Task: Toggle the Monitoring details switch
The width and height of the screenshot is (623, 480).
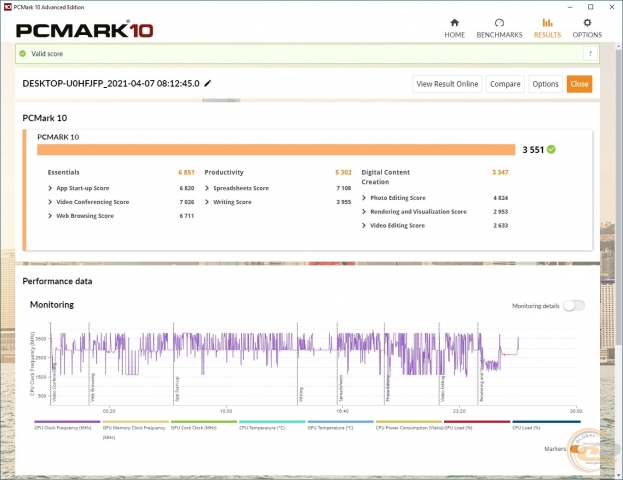Action: click(574, 306)
